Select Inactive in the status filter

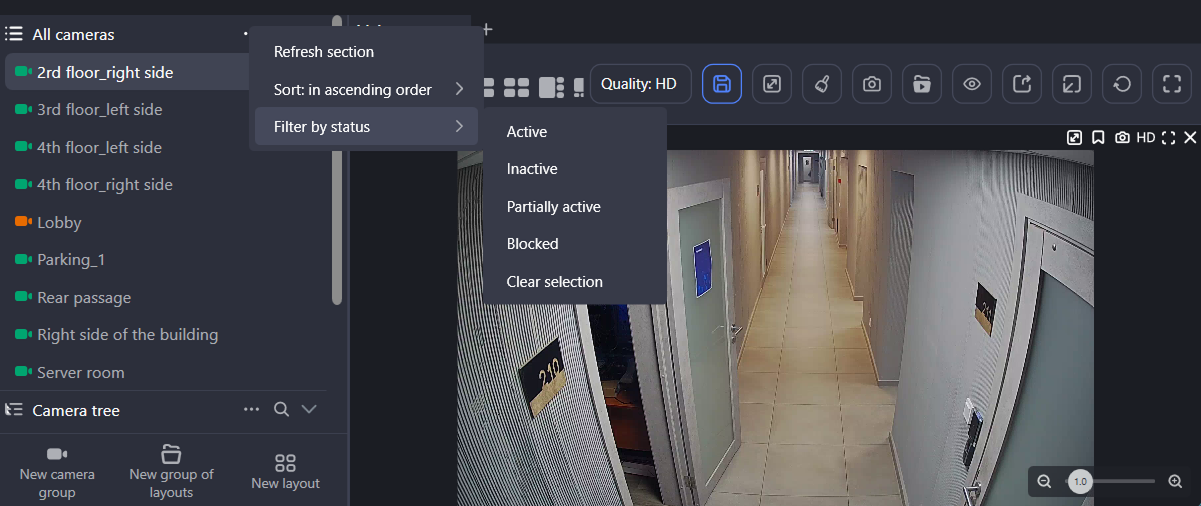[x=532, y=169]
